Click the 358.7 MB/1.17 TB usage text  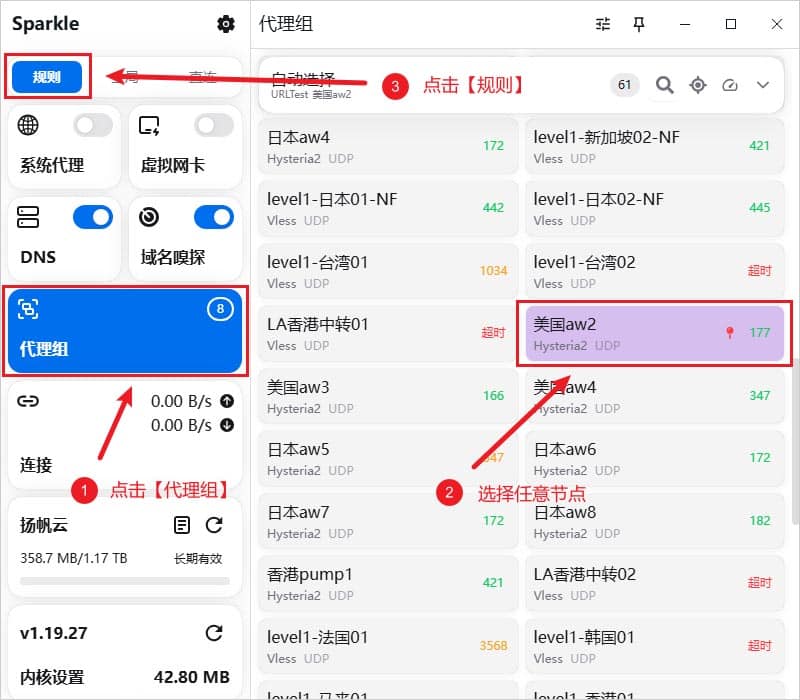coord(73,558)
